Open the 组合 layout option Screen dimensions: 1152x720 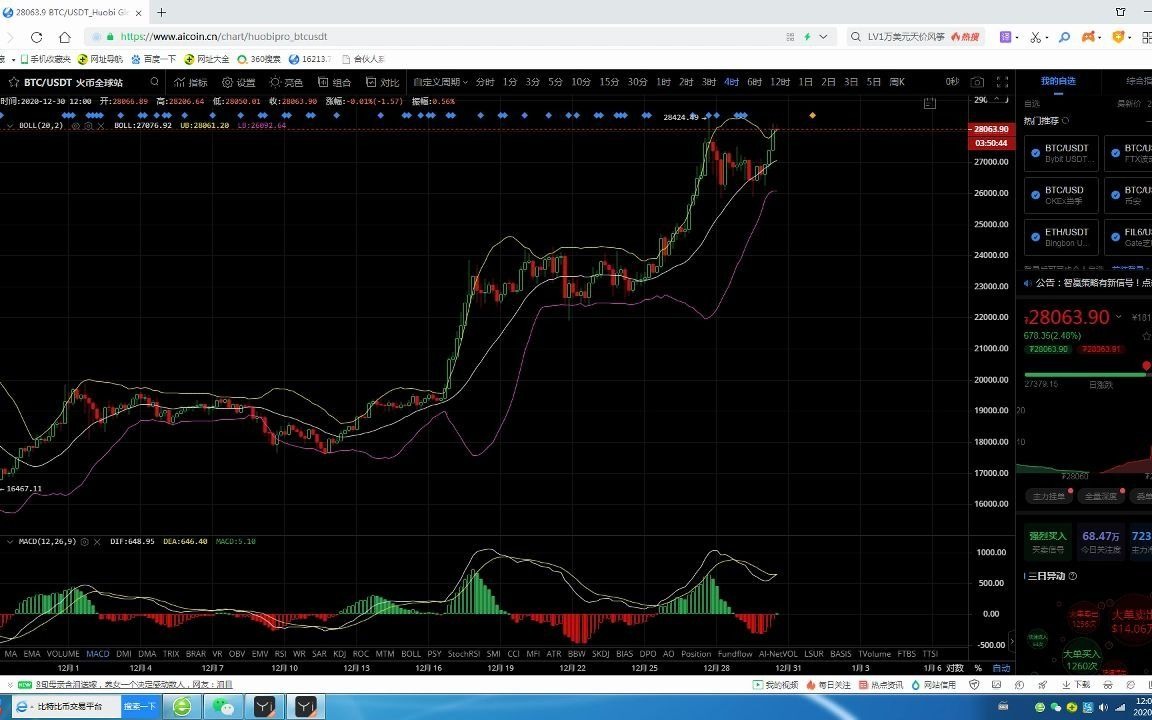334,82
